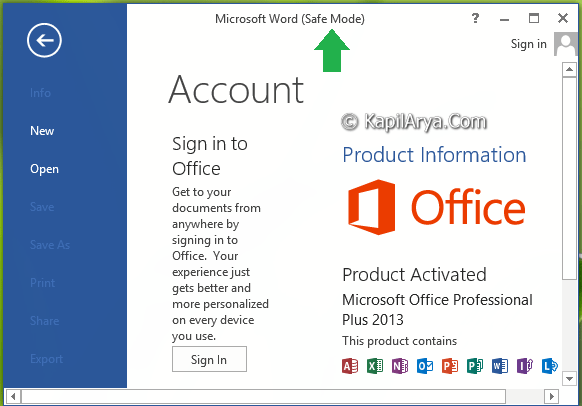Click the Sign In button
Viewport: 582px width, 406px height.
[209, 359]
